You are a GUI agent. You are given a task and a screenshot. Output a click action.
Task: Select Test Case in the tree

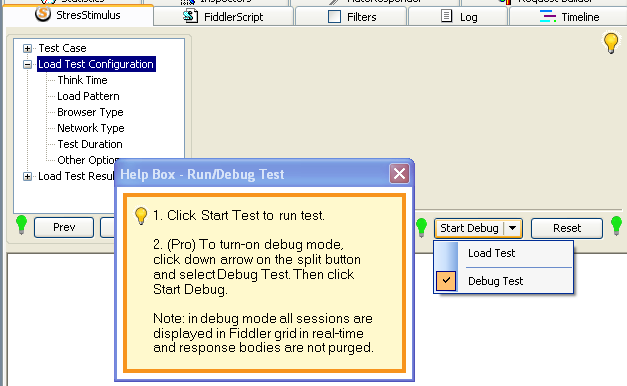62,48
